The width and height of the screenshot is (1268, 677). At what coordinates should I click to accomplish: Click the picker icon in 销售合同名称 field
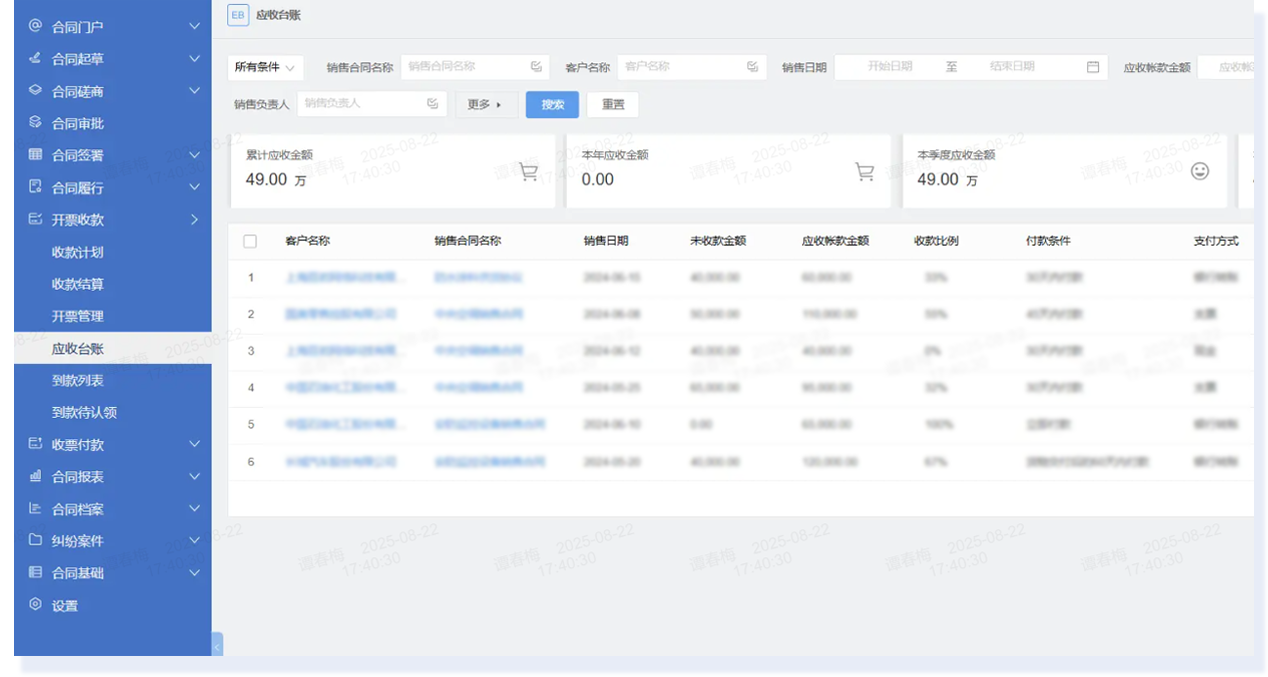click(536, 67)
